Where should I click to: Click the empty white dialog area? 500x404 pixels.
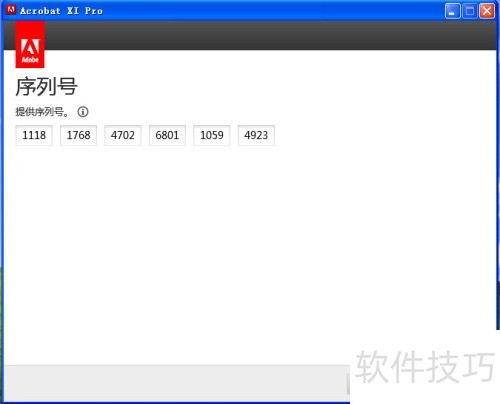point(250,250)
